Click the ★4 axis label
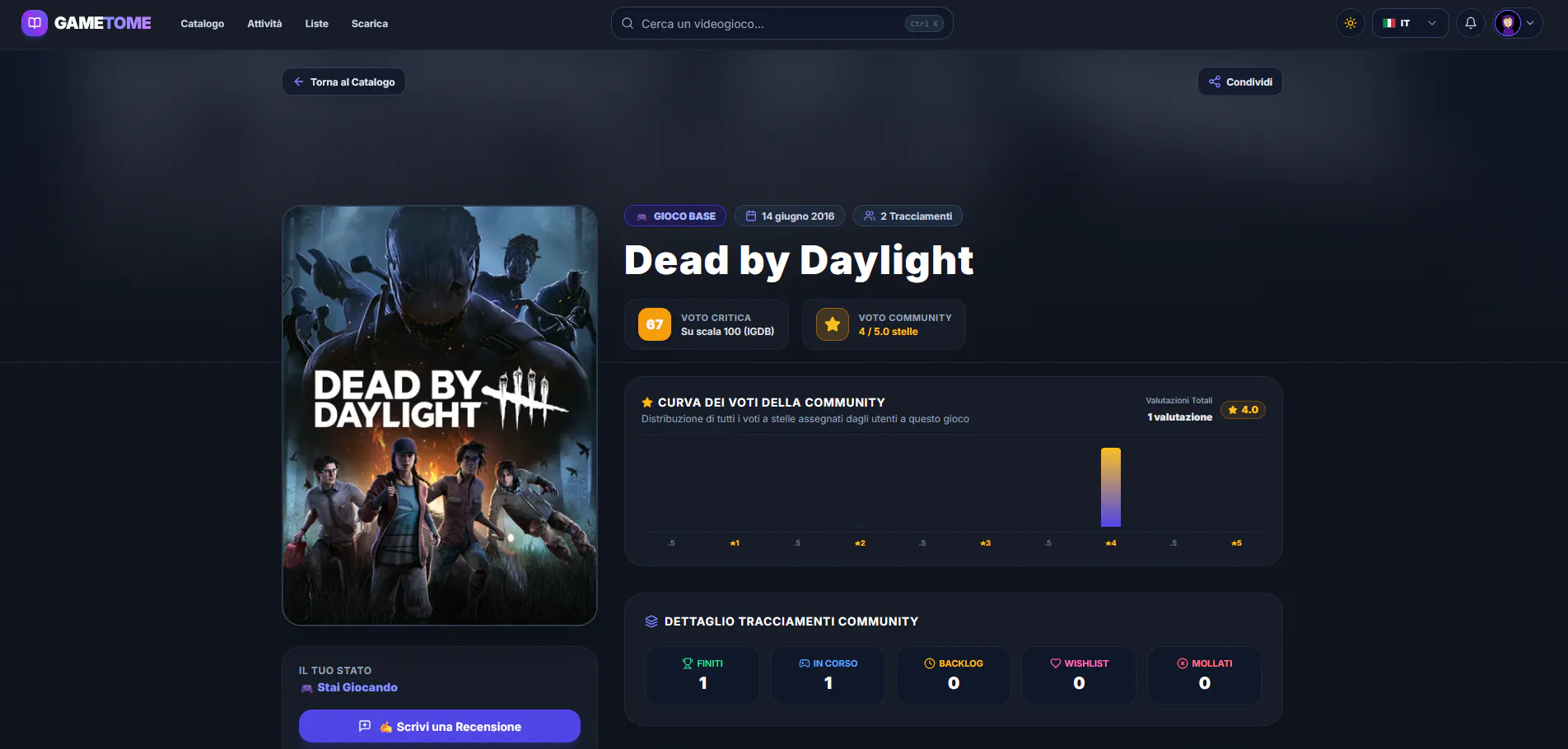This screenshot has width=1568, height=749. [x=1111, y=543]
